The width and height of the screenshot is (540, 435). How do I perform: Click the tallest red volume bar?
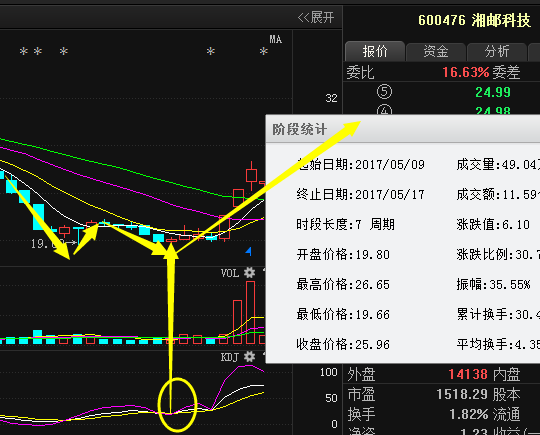[x=251, y=312]
